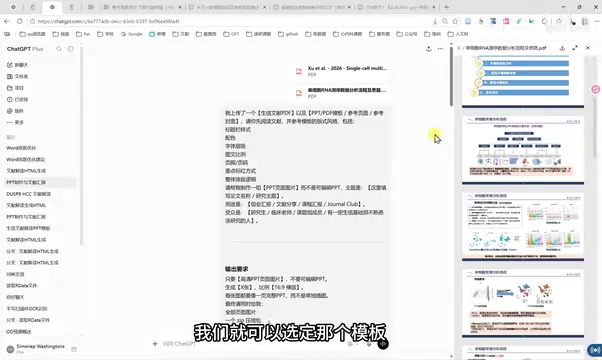Open conversation options three-dot menu
The height and width of the screenshot is (360, 602).
440,49
